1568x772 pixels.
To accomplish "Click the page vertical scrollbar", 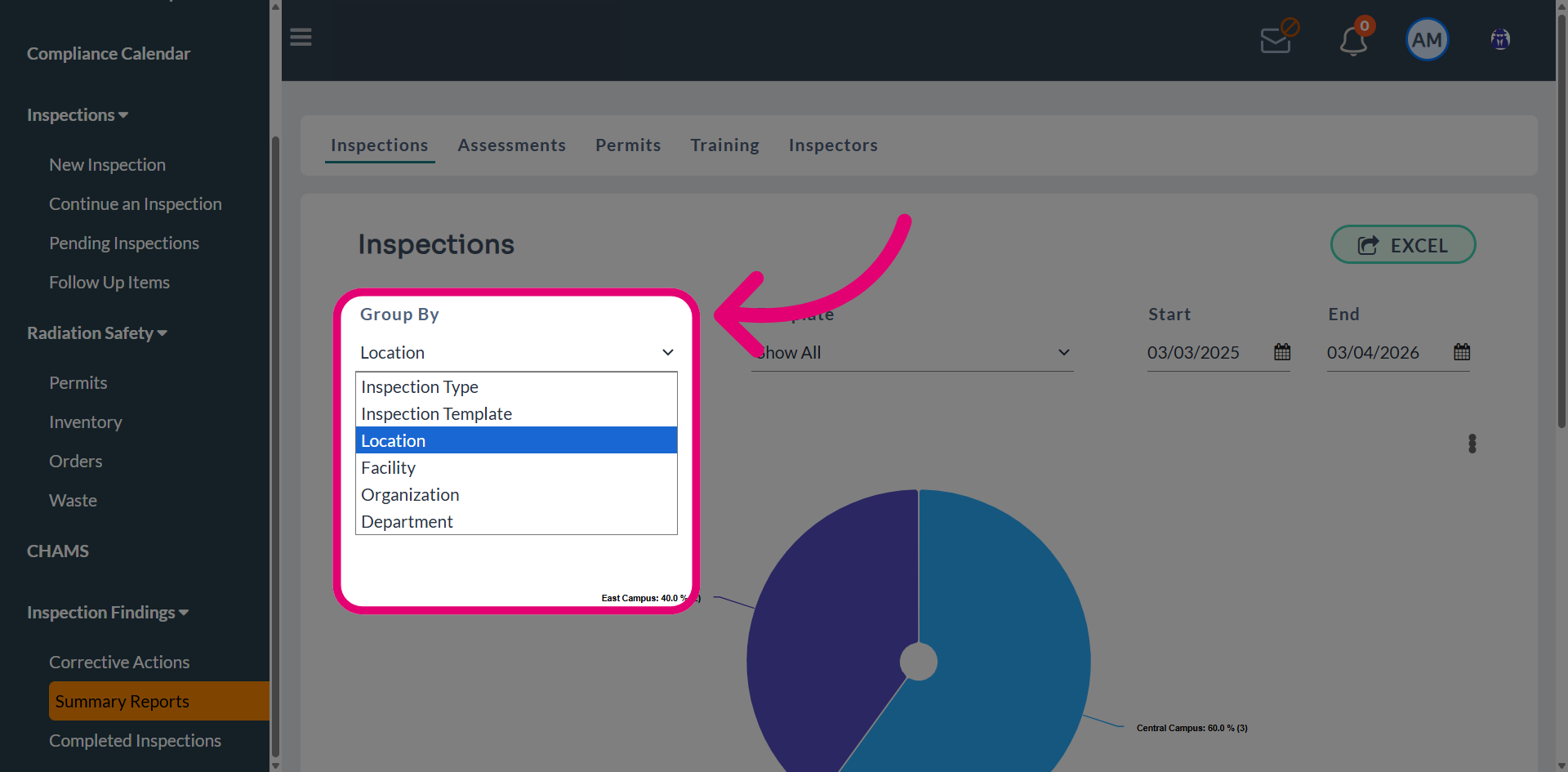I will [1562, 221].
